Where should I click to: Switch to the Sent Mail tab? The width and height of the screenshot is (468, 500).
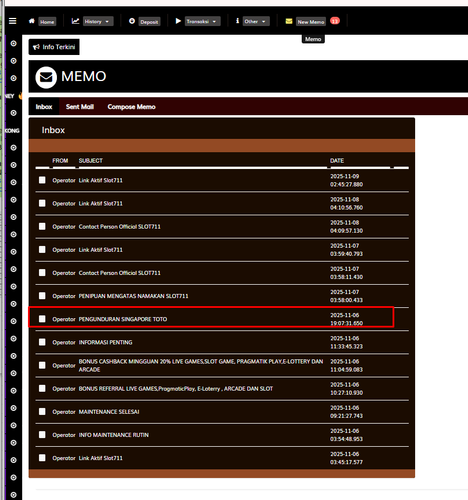(80, 107)
